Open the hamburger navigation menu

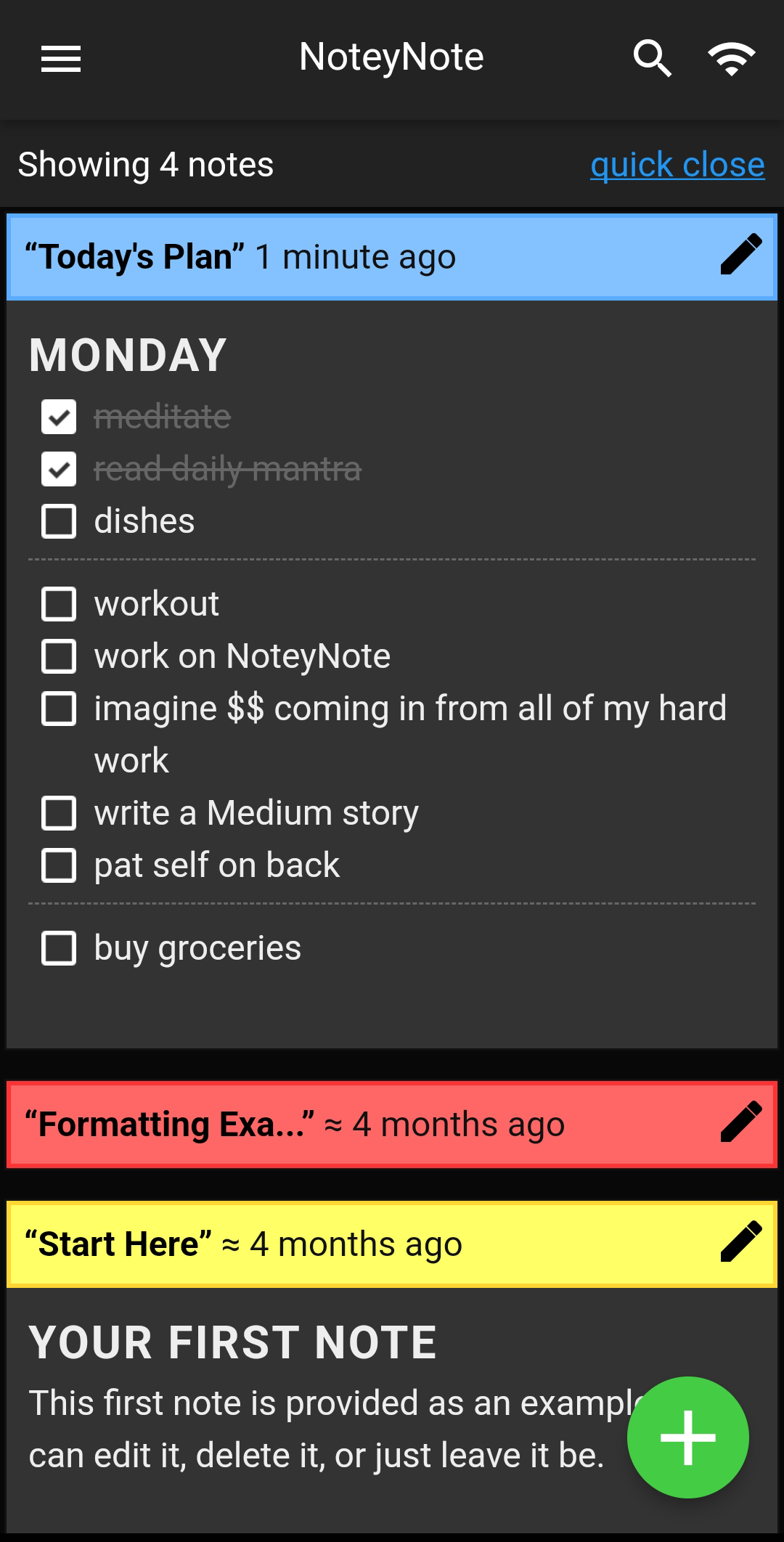61,59
